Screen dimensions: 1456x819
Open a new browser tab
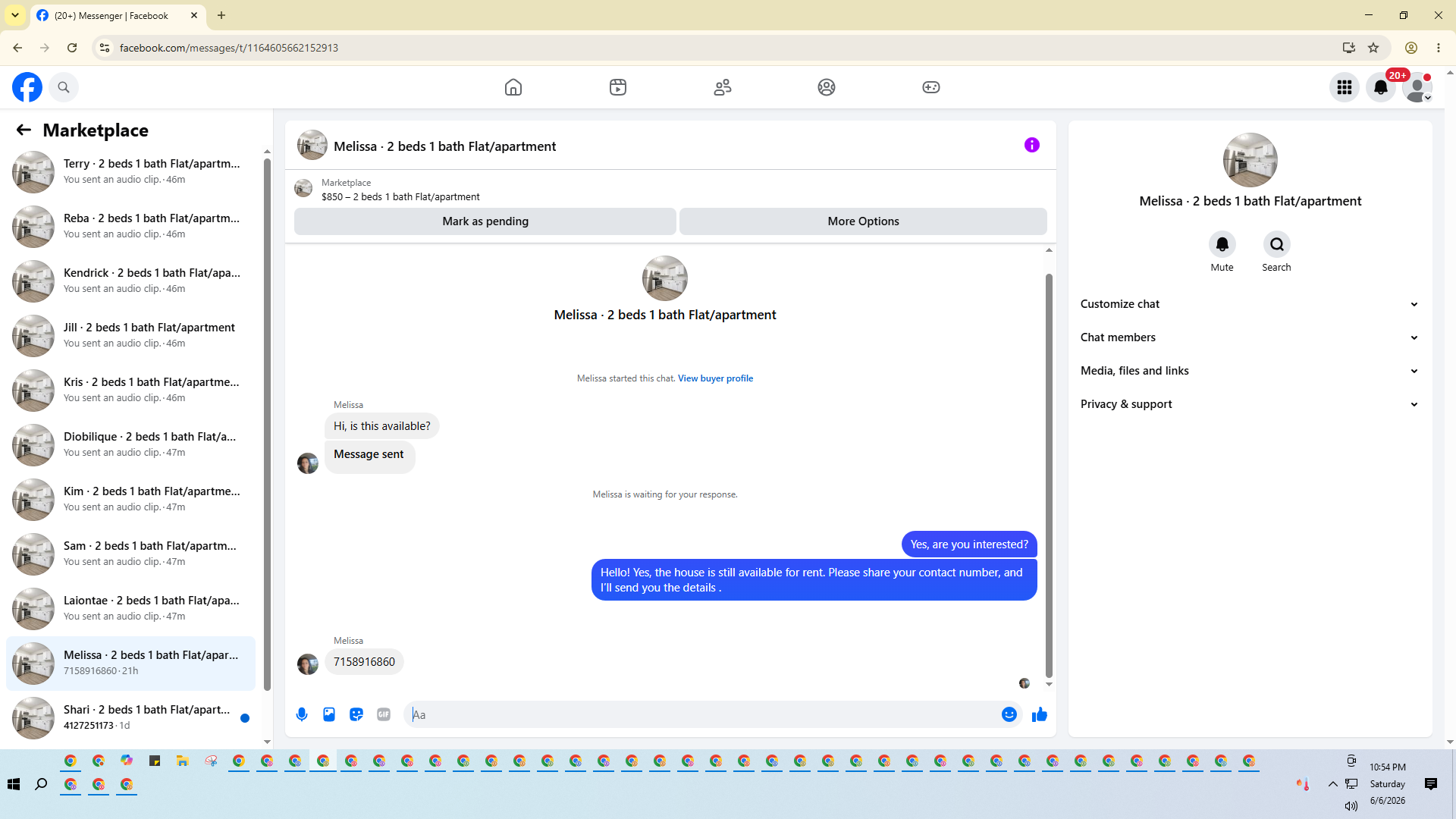[x=221, y=15]
